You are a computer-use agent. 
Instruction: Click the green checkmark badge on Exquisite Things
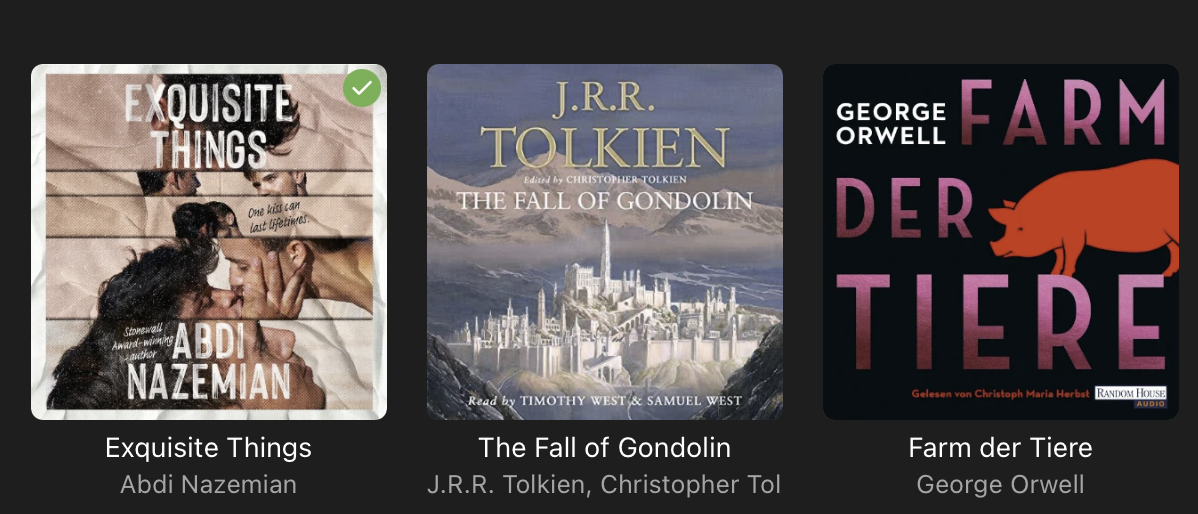click(x=362, y=88)
